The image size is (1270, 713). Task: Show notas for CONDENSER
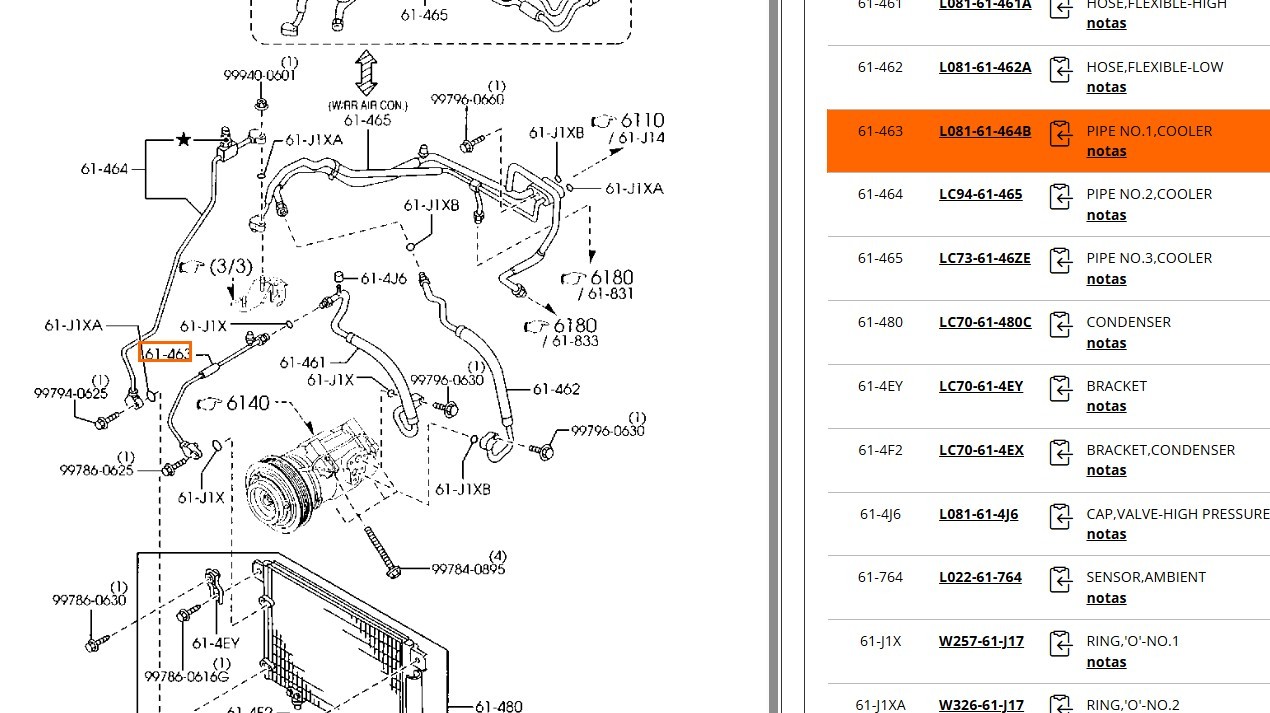click(x=1106, y=343)
